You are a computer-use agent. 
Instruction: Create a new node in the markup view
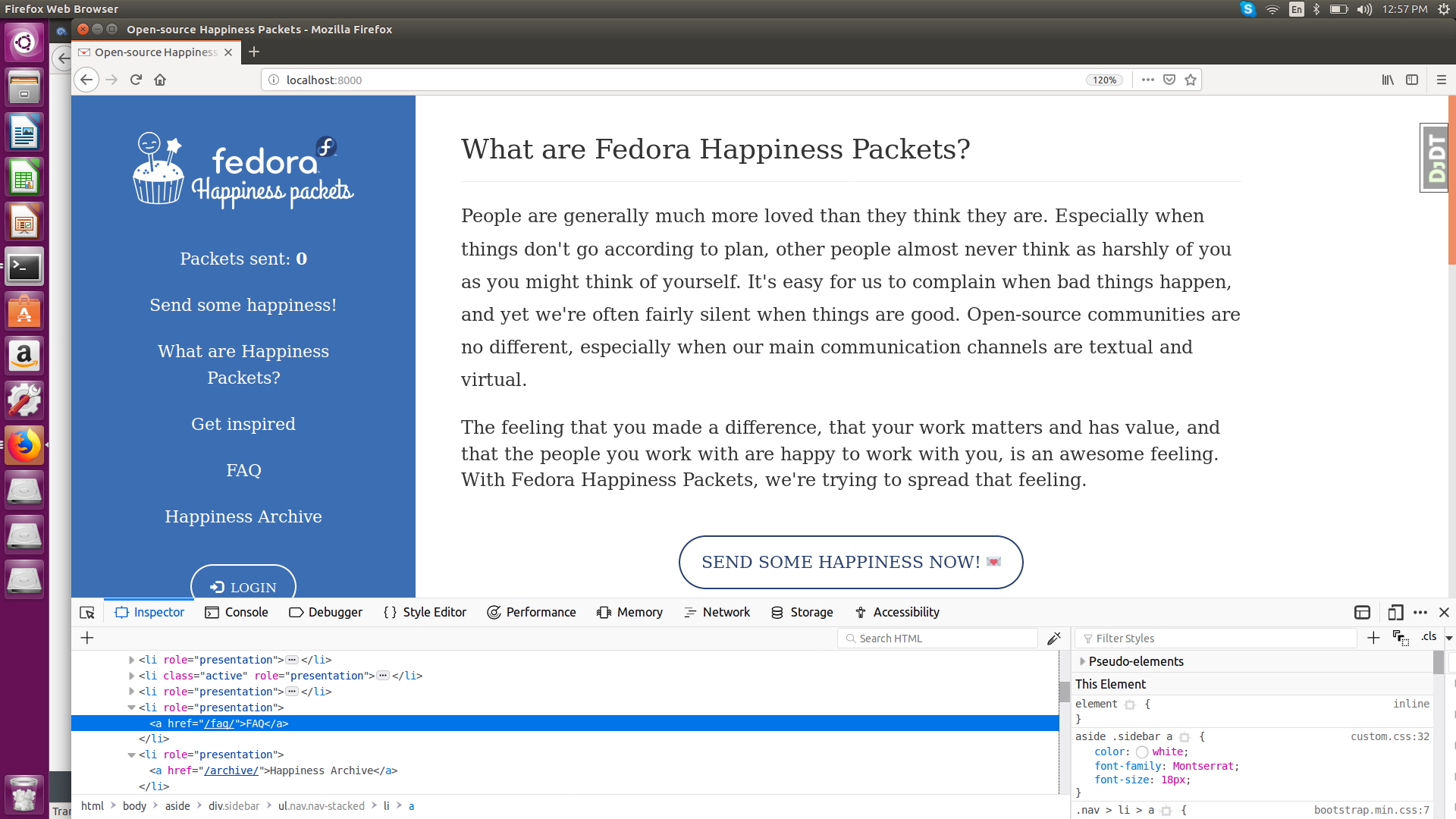(x=87, y=639)
